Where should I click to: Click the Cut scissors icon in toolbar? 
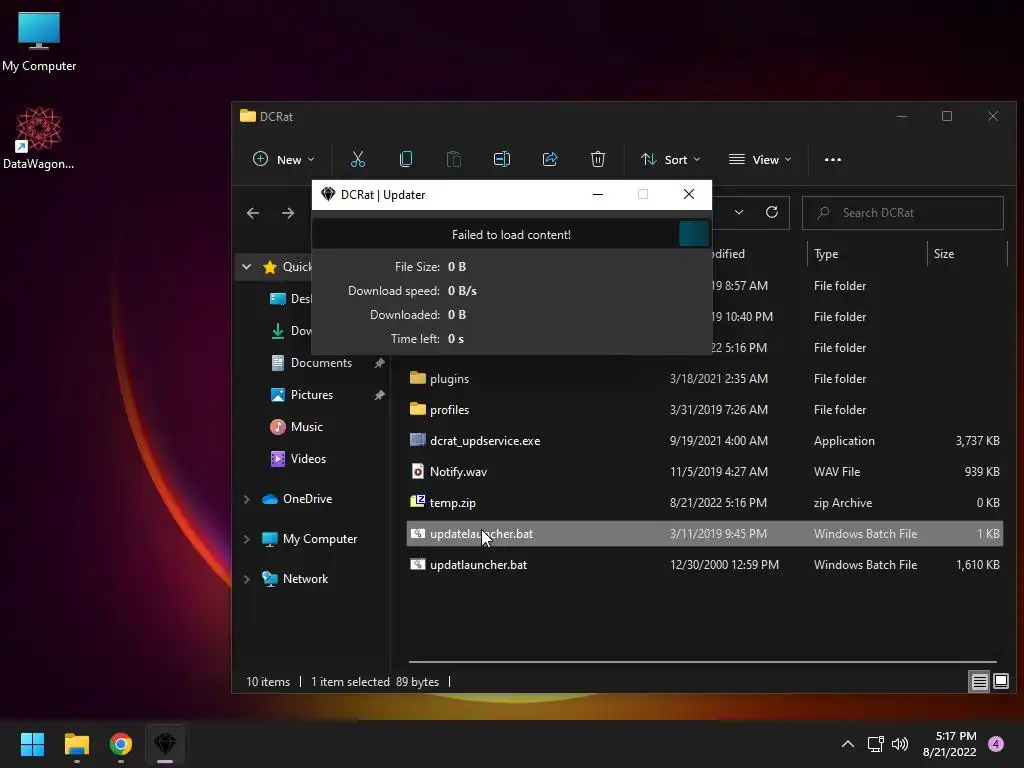pos(358,159)
